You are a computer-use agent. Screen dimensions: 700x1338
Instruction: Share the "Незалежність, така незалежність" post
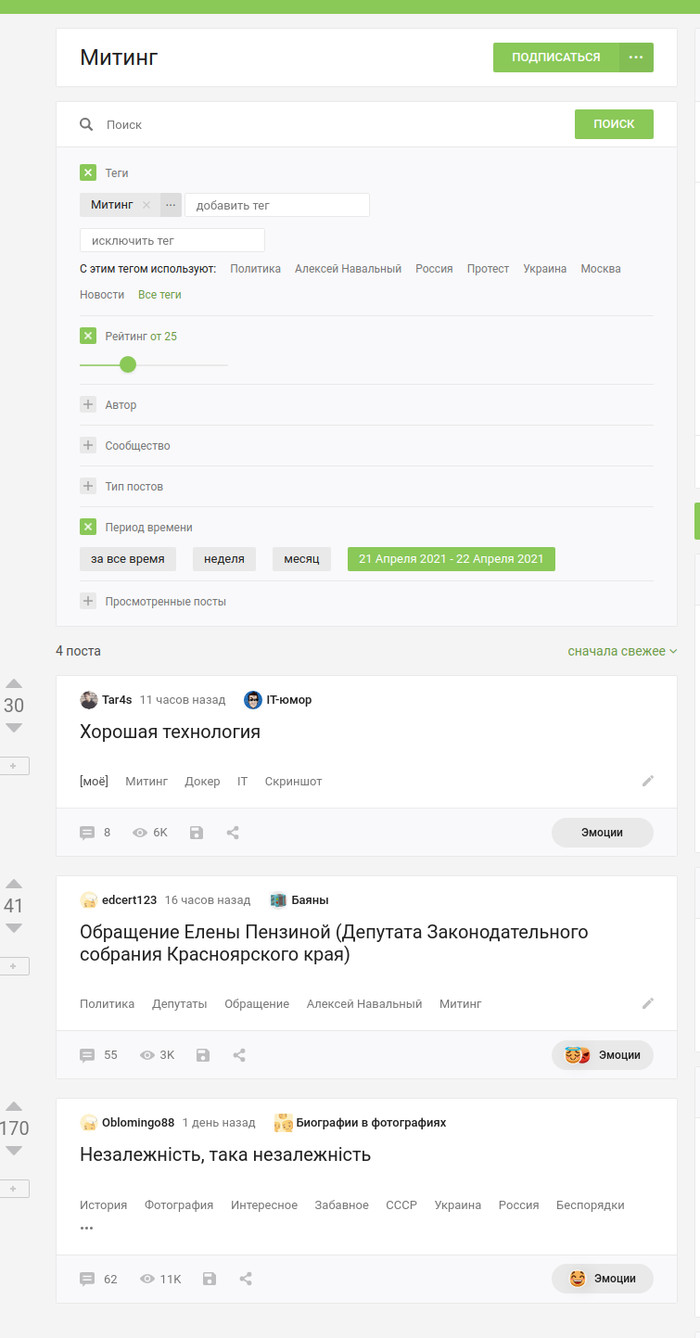pyautogui.click(x=246, y=1278)
